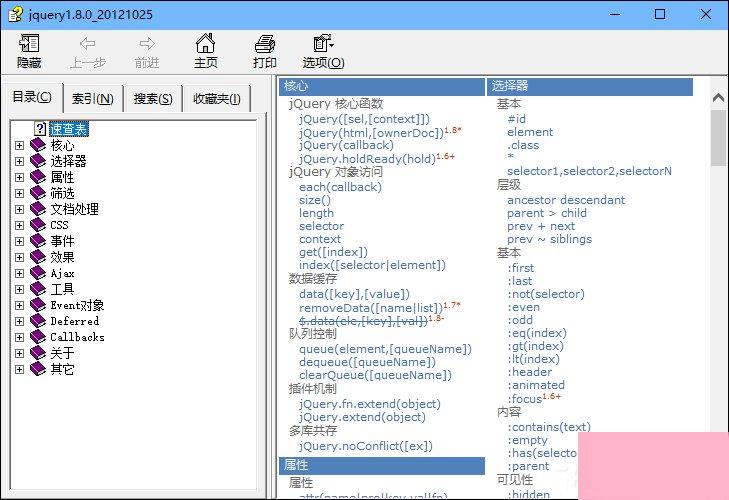The height and width of the screenshot is (500, 729).
Task: Open the each(callback) link
Action: (x=340, y=187)
